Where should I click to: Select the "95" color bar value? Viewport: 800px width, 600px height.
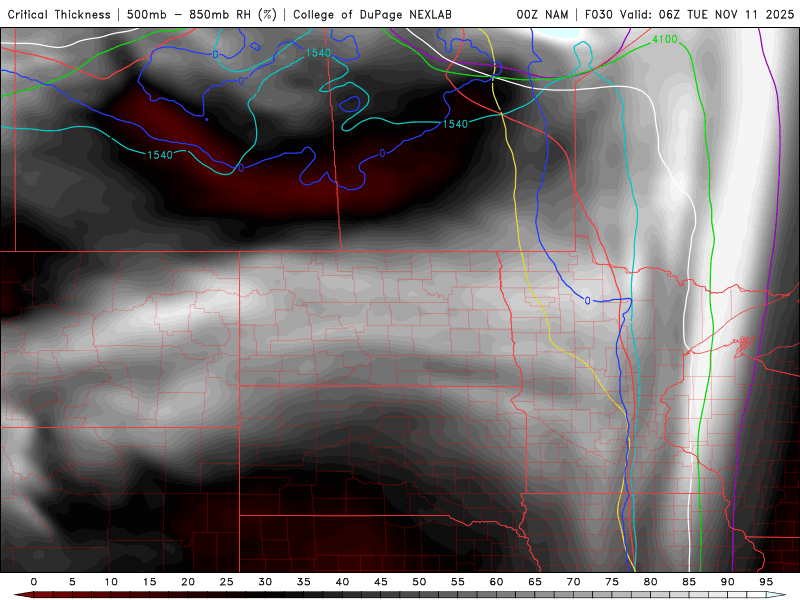pos(766,582)
